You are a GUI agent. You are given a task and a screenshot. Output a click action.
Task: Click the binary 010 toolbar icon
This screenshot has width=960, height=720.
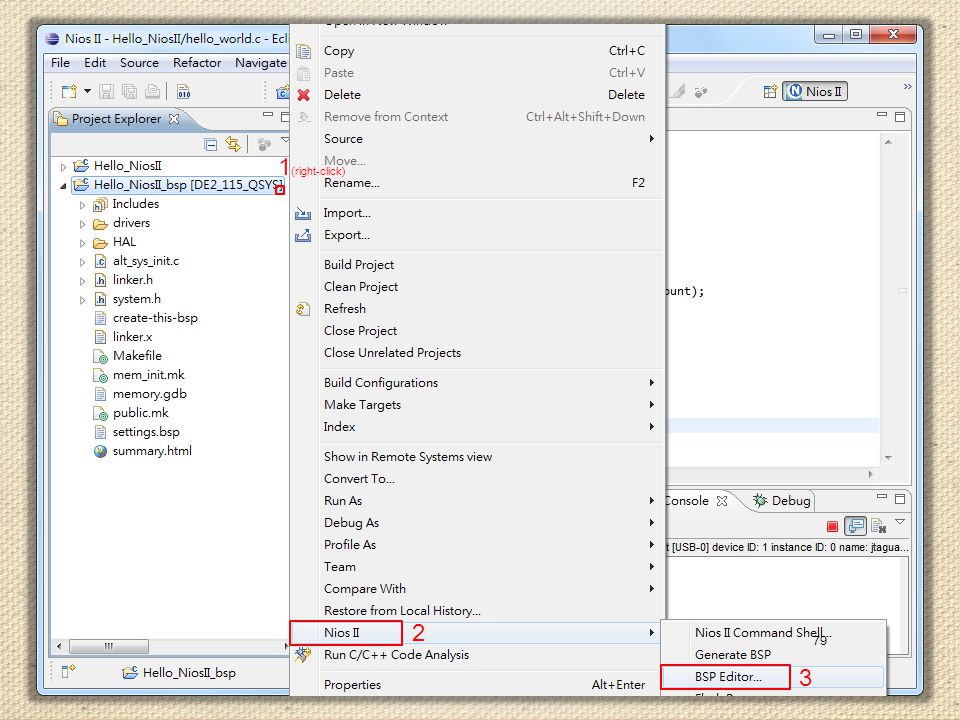(184, 92)
